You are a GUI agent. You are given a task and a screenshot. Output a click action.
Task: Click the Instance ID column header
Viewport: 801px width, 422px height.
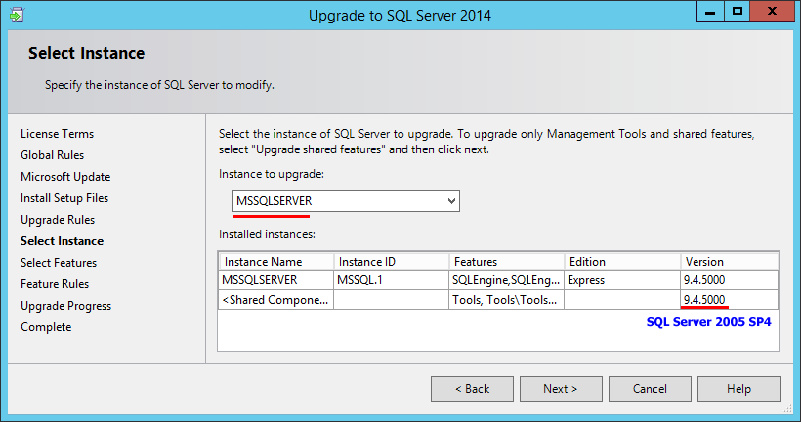[391, 262]
